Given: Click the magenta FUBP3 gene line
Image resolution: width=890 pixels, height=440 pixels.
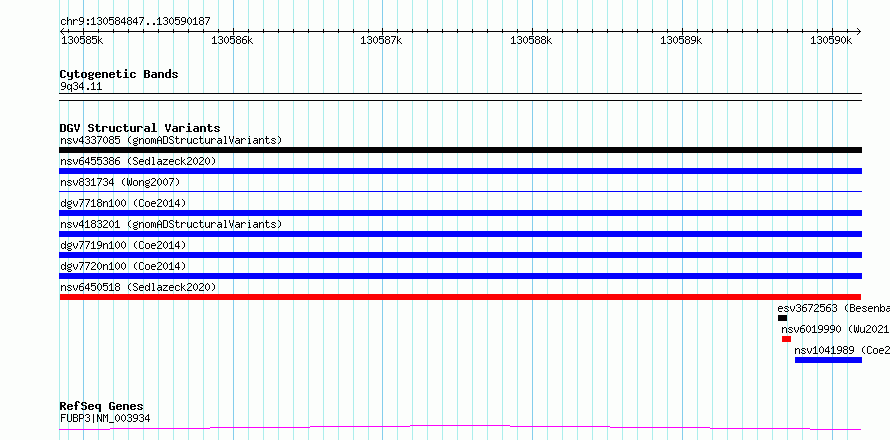Looking at the screenshot, I should (460, 428).
